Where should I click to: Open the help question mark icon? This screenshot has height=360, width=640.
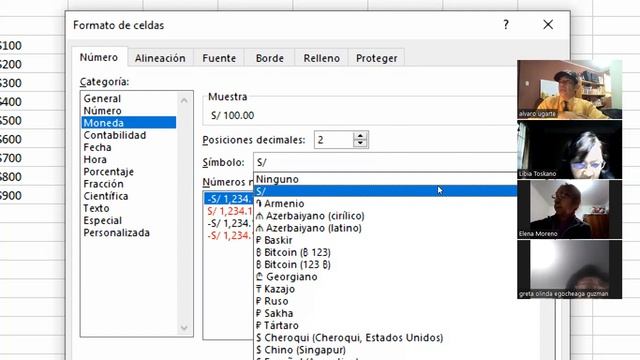(x=506, y=25)
